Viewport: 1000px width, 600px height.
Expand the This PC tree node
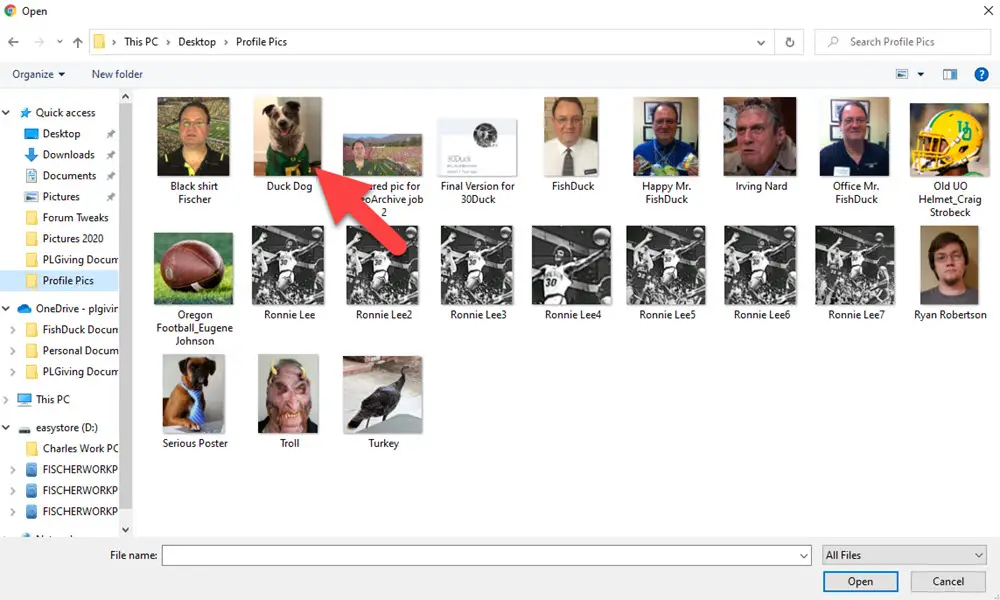tap(8, 400)
